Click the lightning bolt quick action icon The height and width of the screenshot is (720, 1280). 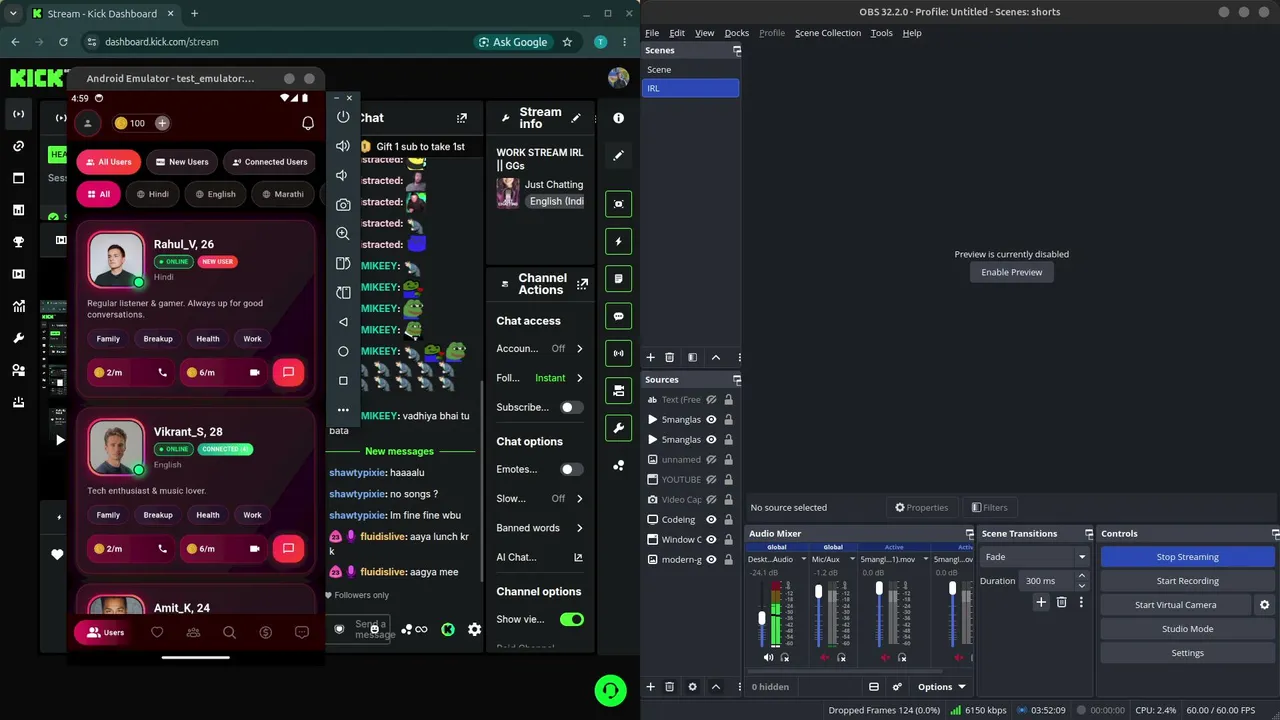pos(618,241)
